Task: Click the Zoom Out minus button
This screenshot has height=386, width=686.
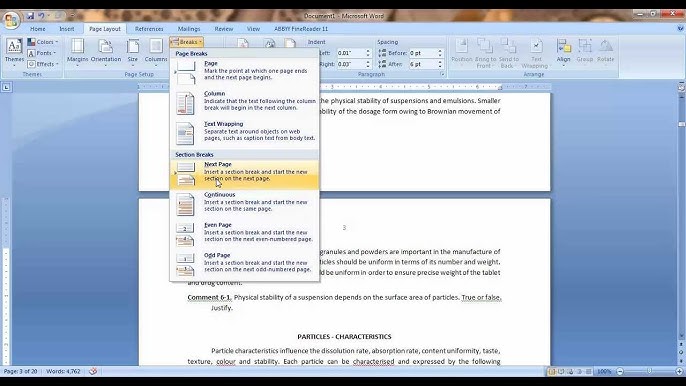Action: coord(620,372)
